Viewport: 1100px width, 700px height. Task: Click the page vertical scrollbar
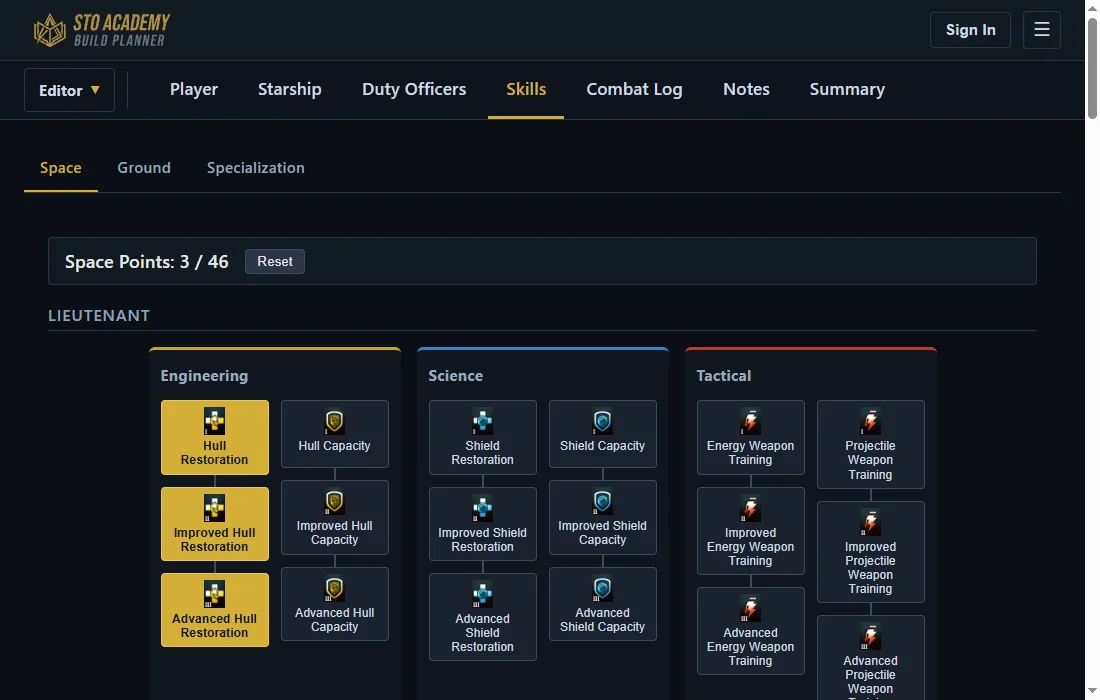click(x=1092, y=70)
